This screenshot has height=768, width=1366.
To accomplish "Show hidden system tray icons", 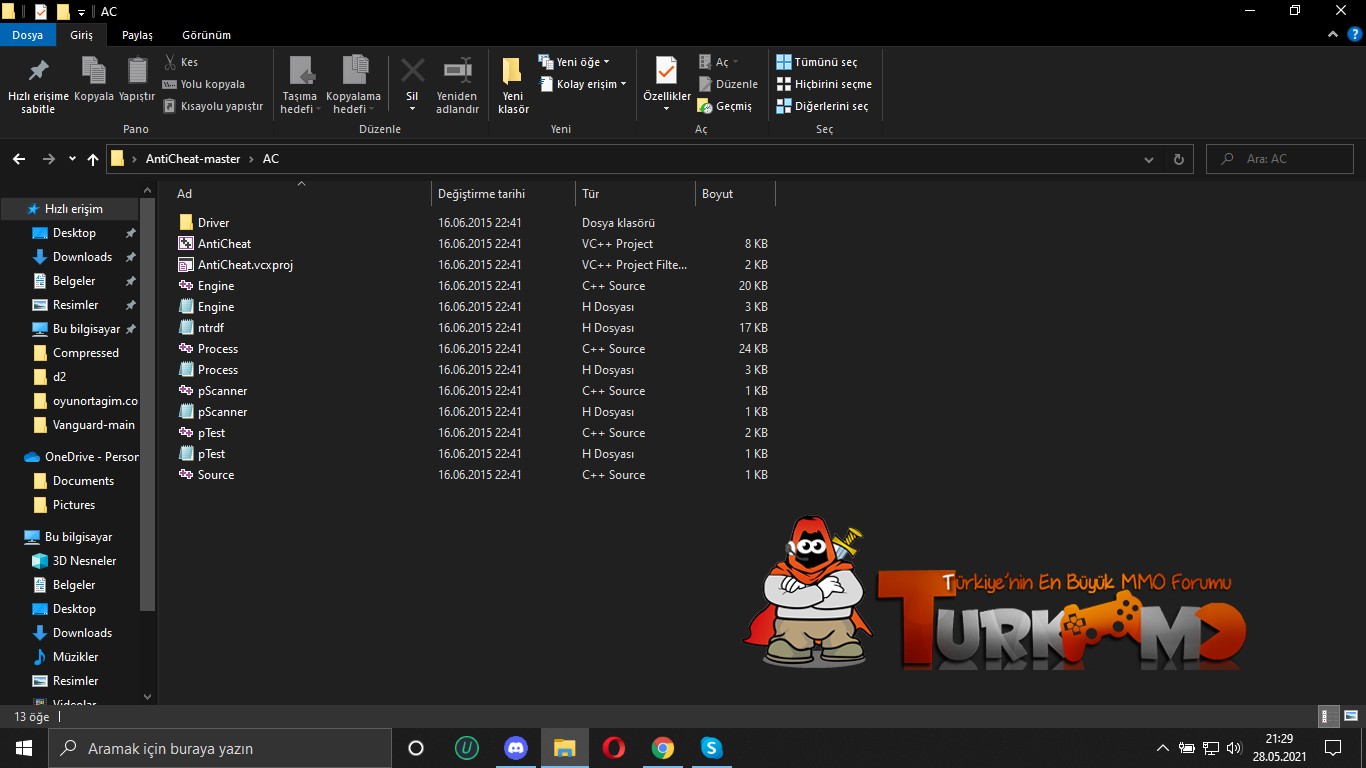I will point(1162,748).
